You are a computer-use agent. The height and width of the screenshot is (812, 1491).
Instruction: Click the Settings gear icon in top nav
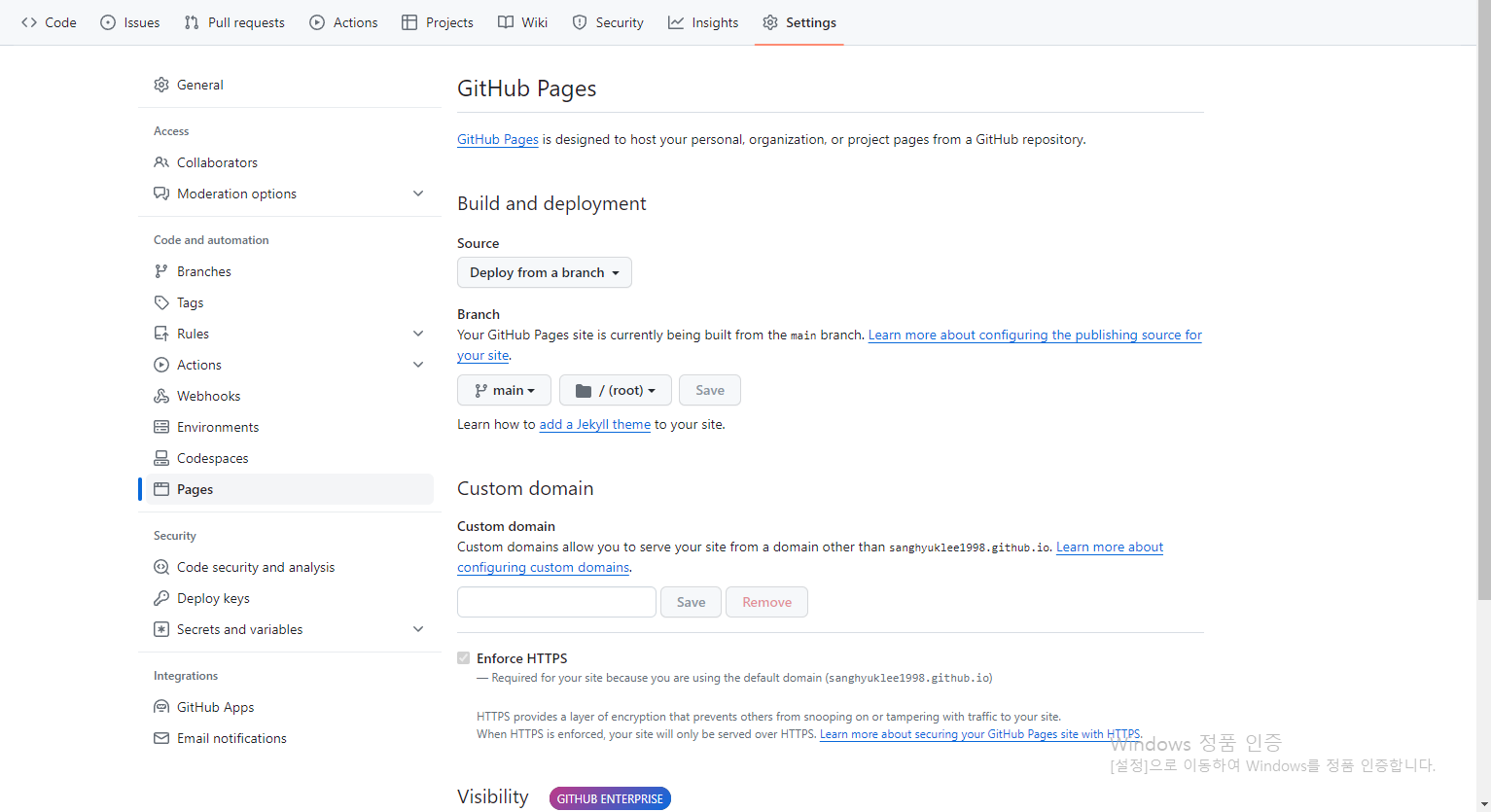(x=770, y=22)
